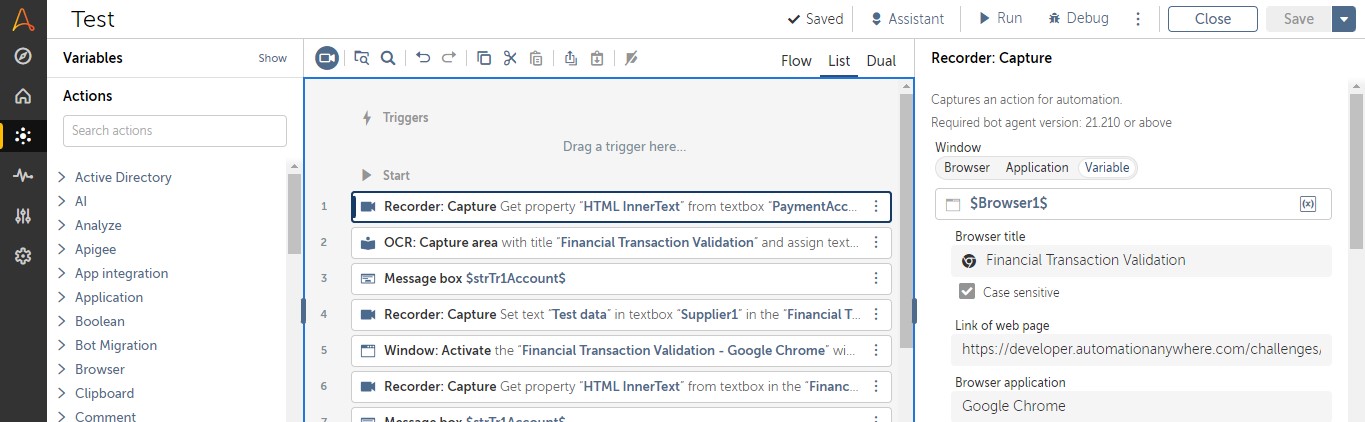Click the Search actions input field
The width and height of the screenshot is (1365, 422).
[175, 131]
